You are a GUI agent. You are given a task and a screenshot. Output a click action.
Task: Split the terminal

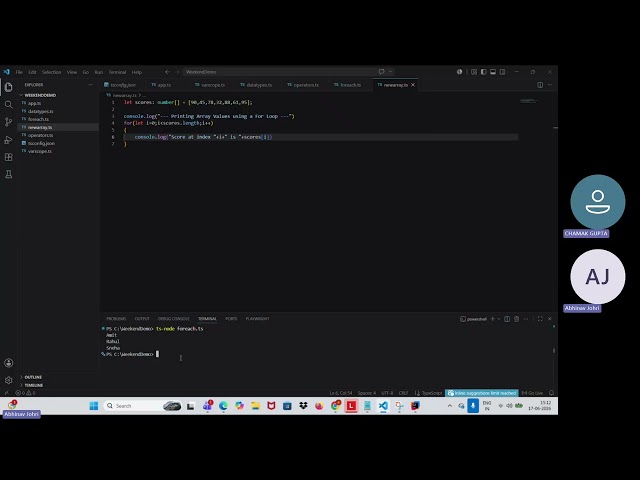click(x=507, y=319)
